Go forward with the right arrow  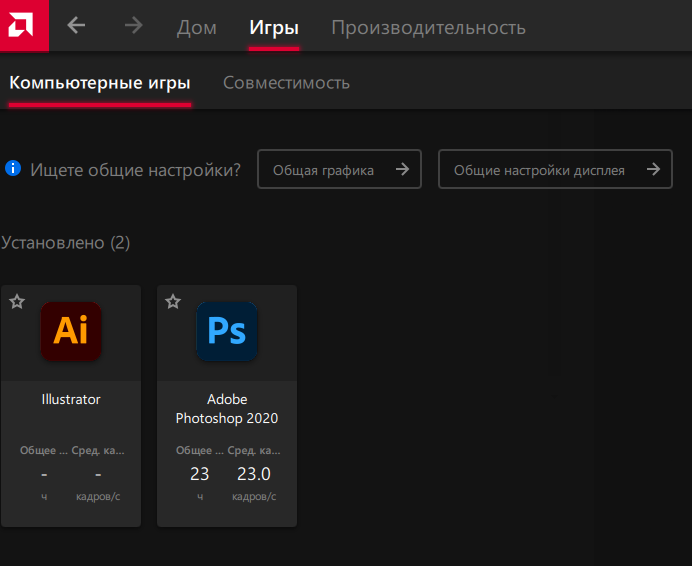click(x=133, y=26)
